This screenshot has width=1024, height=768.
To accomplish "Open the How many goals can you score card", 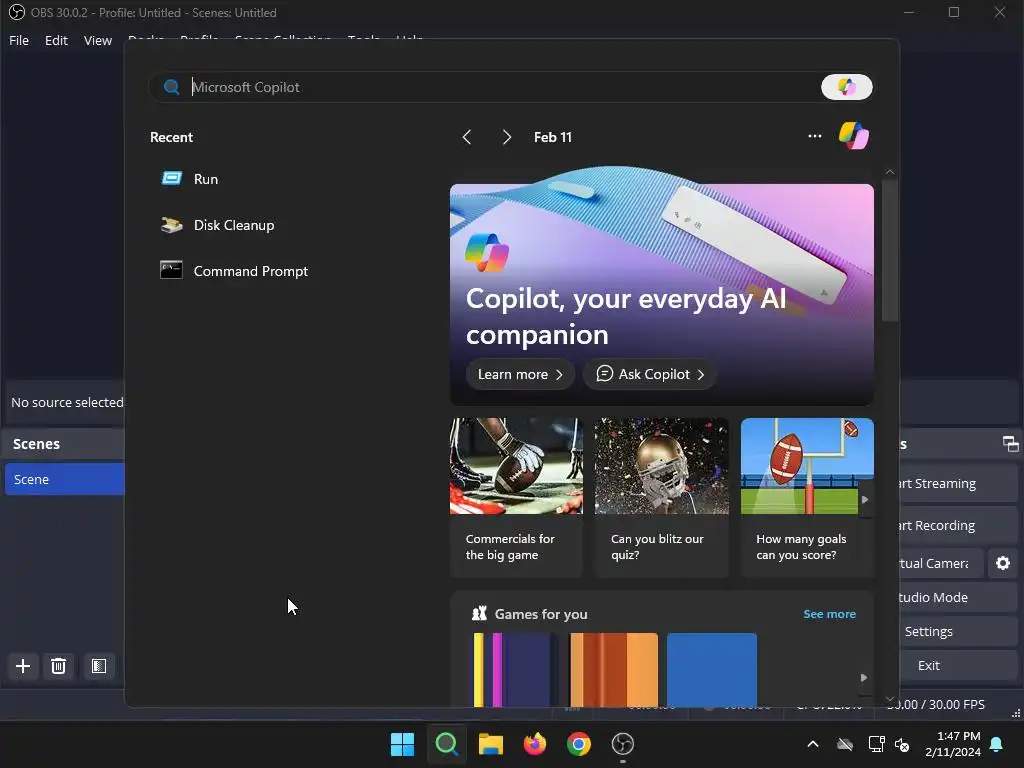I will click(x=807, y=498).
